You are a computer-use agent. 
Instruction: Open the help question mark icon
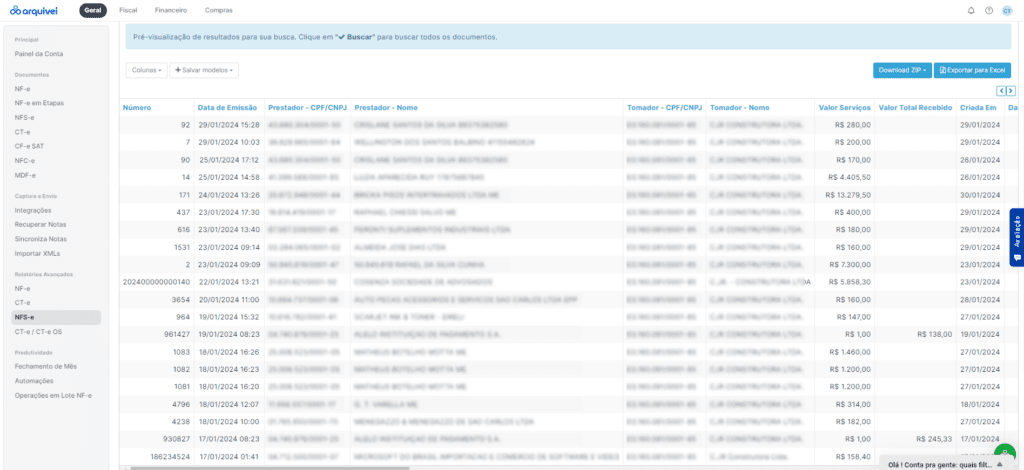tap(989, 10)
